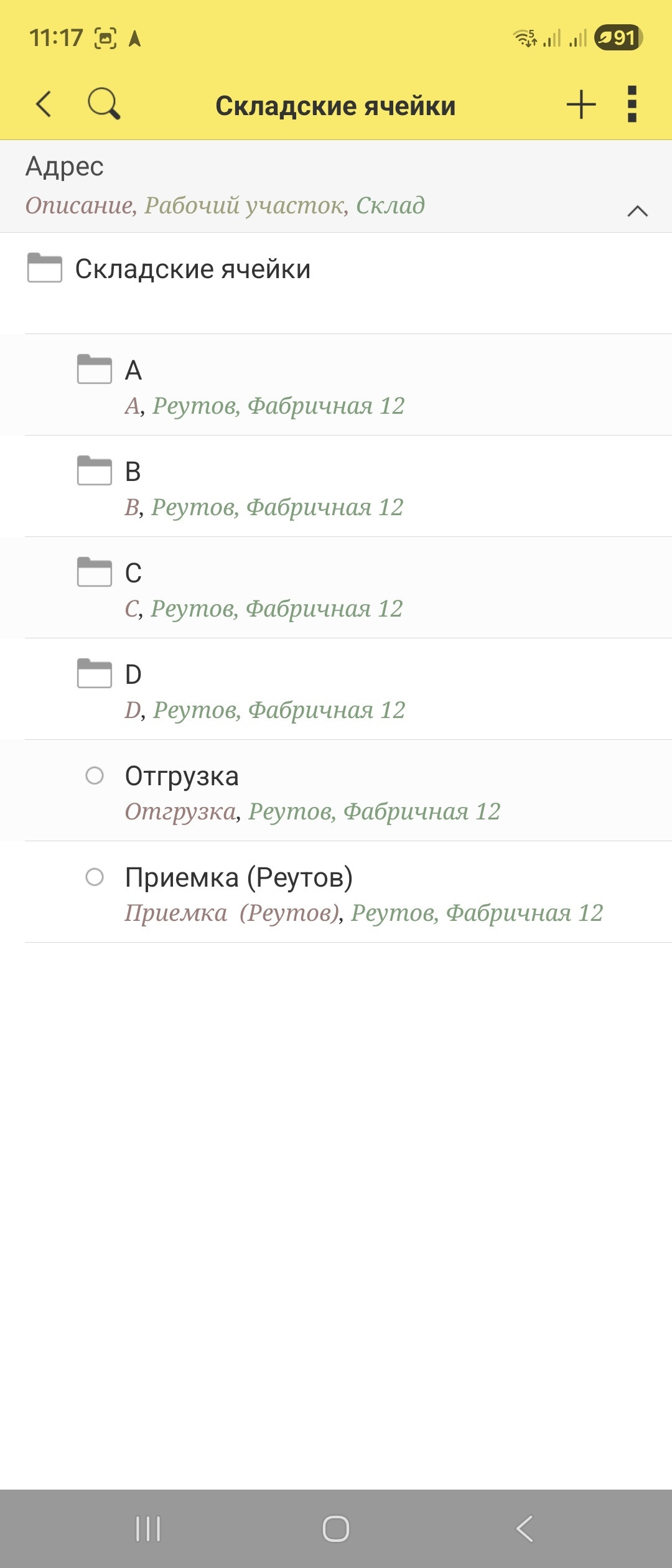This screenshot has width=672, height=1568.
Task: Tap the back arrow in header
Action: (44, 104)
